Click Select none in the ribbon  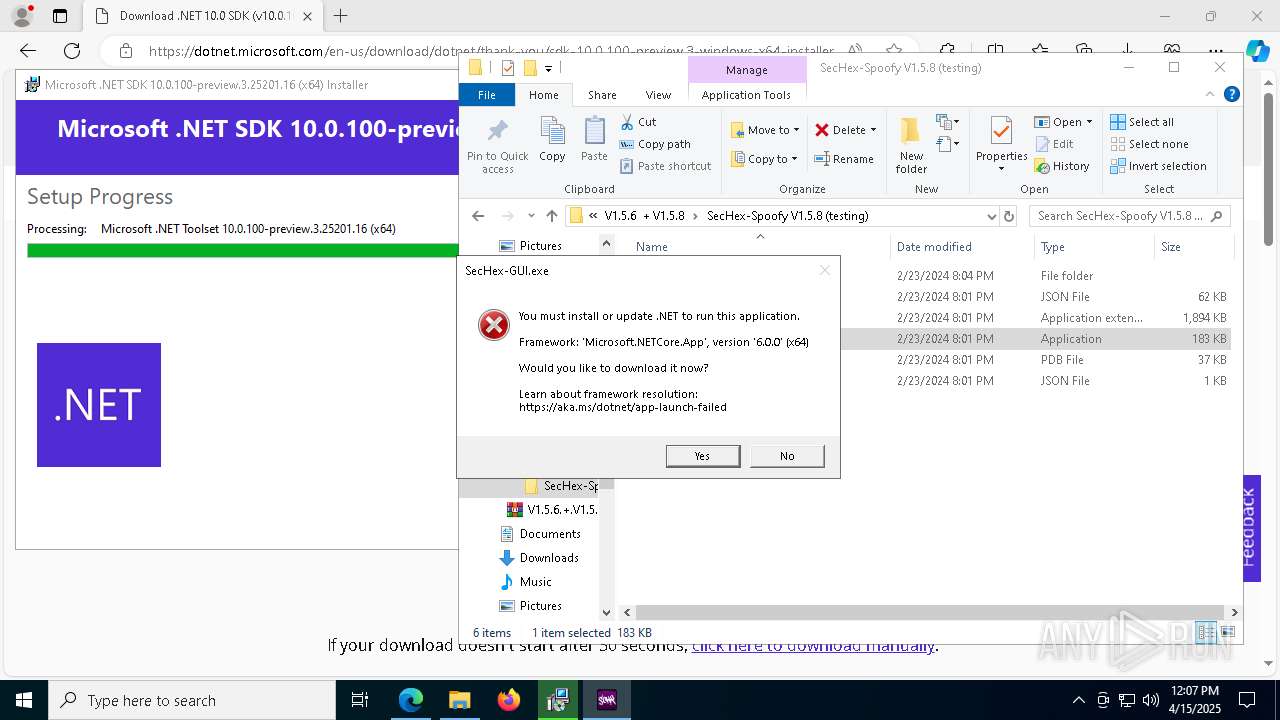point(1149,144)
